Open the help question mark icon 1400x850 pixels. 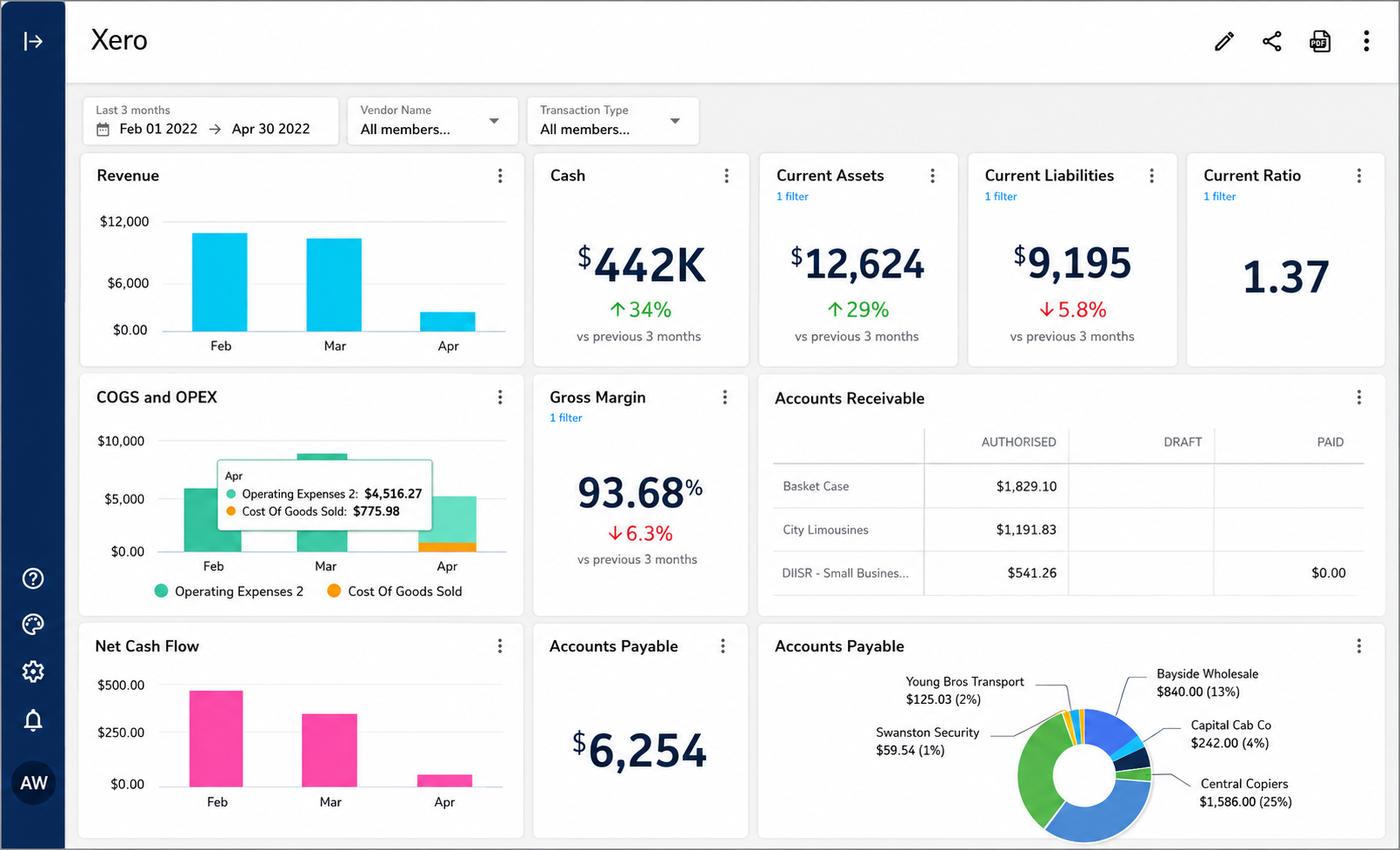click(33, 579)
